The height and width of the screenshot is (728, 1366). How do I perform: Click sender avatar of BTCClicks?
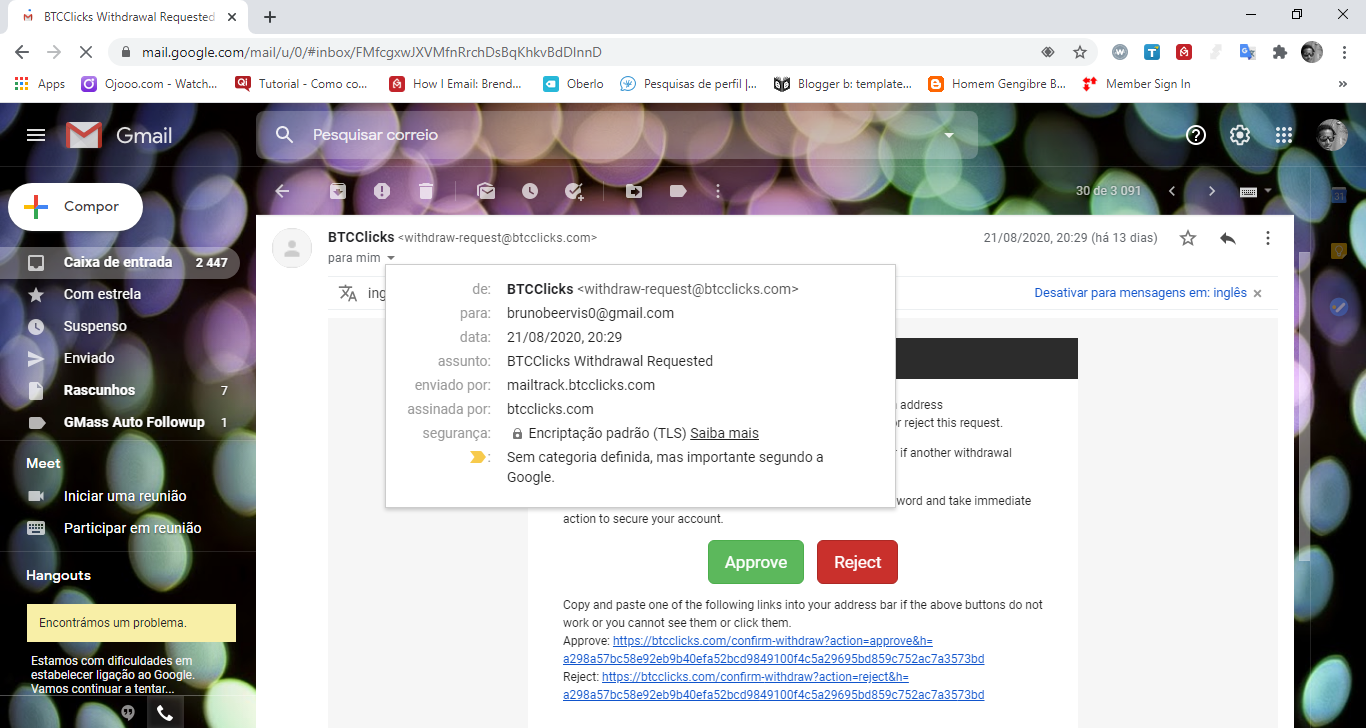coord(292,247)
